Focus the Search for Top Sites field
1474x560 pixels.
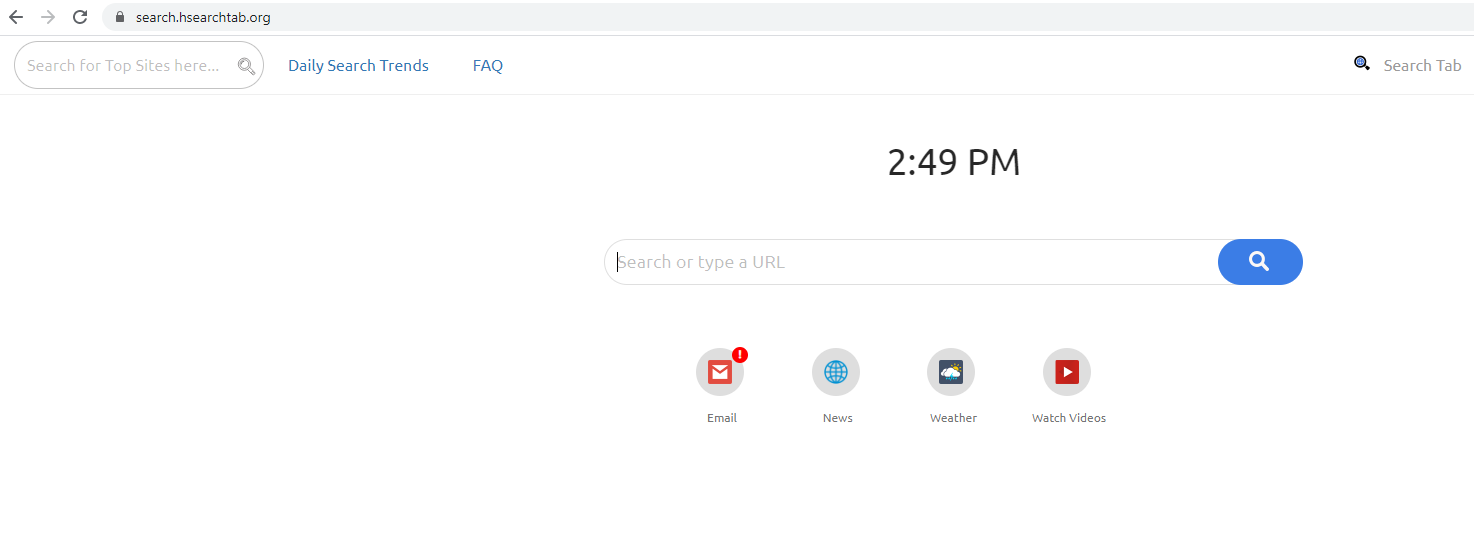125,66
